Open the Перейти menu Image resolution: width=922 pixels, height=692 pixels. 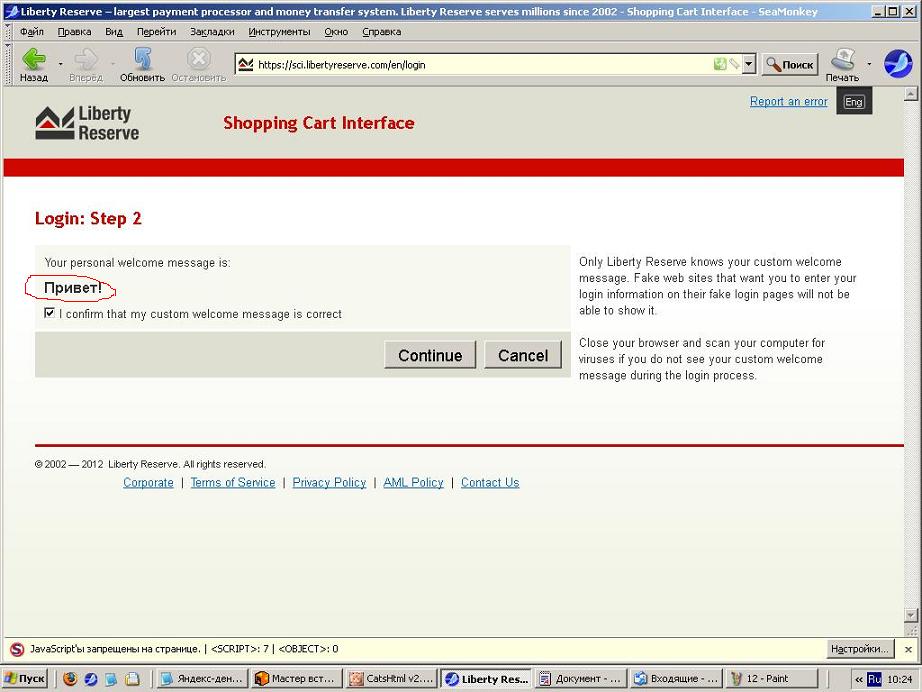pyautogui.click(x=156, y=32)
